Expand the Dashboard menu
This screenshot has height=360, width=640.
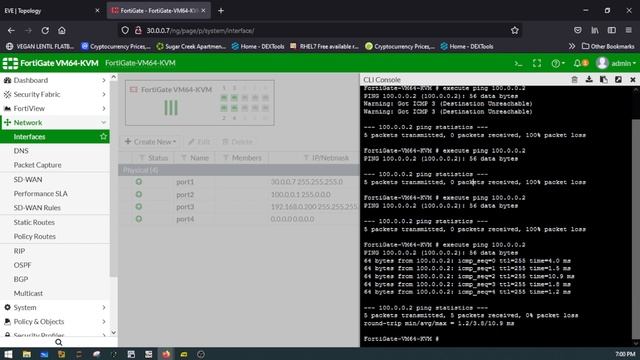(x=55, y=80)
